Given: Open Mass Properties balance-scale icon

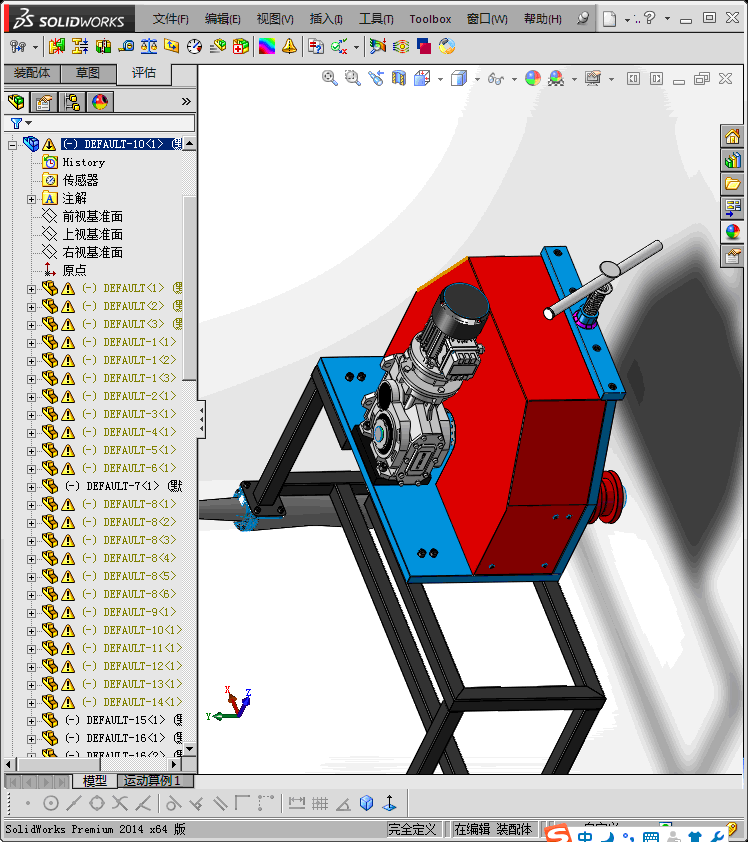Looking at the screenshot, I should click(x=149, y=47).
